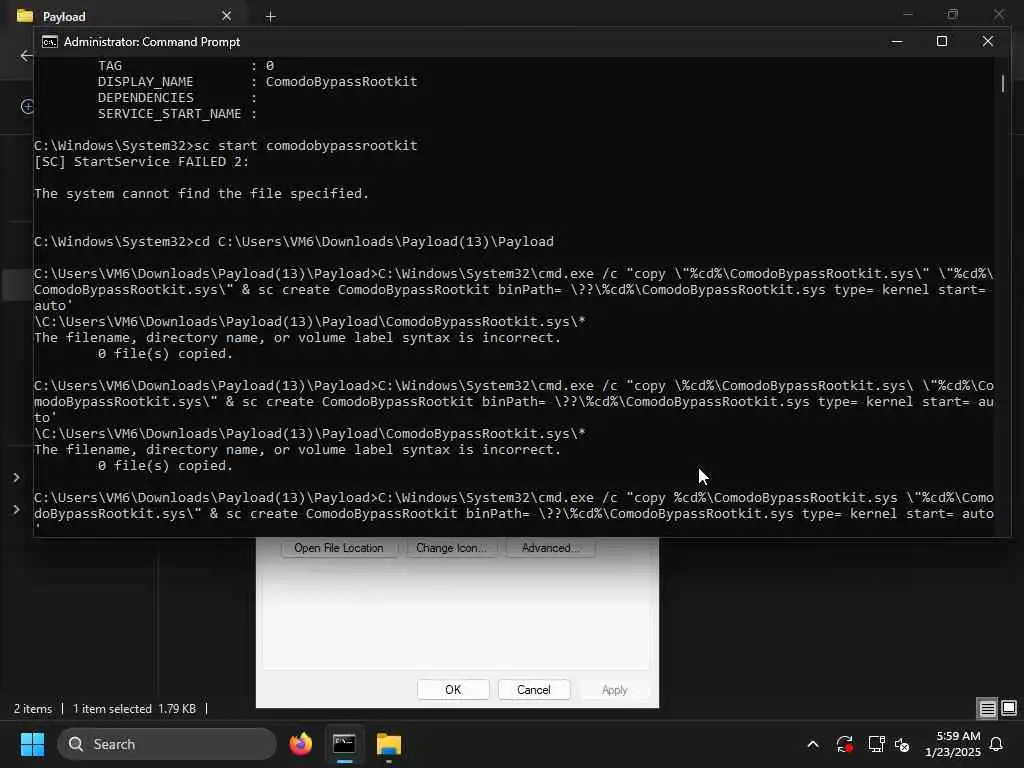The width and height of the screenshot is (1024, 768).
Task: Open File Explorer from the taskbar
Action: pyautogui.click(x=389, y=744)
